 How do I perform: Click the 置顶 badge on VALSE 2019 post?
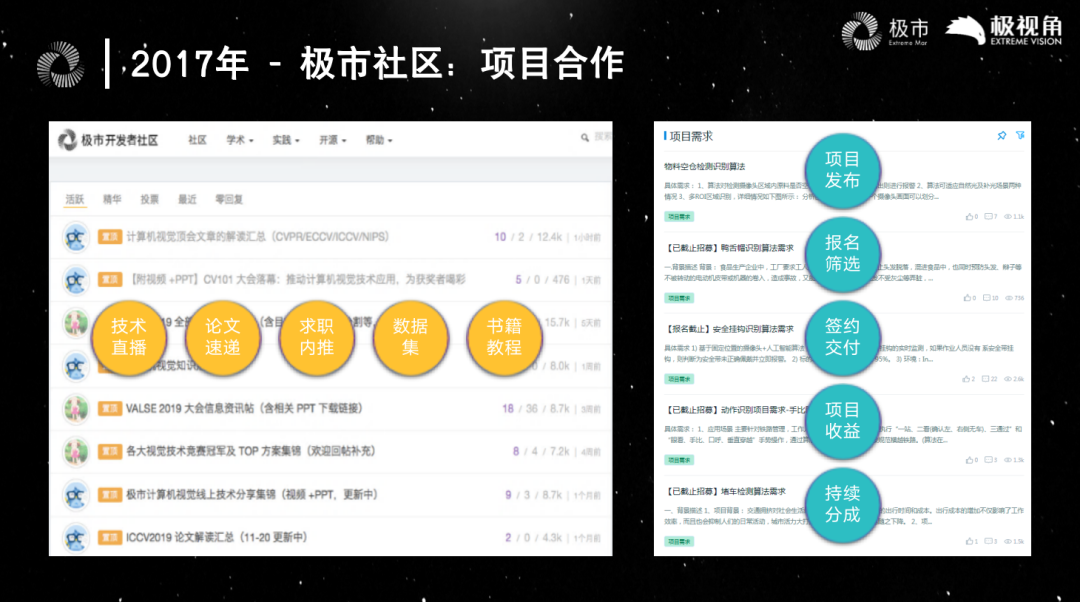tap(110, 408)
